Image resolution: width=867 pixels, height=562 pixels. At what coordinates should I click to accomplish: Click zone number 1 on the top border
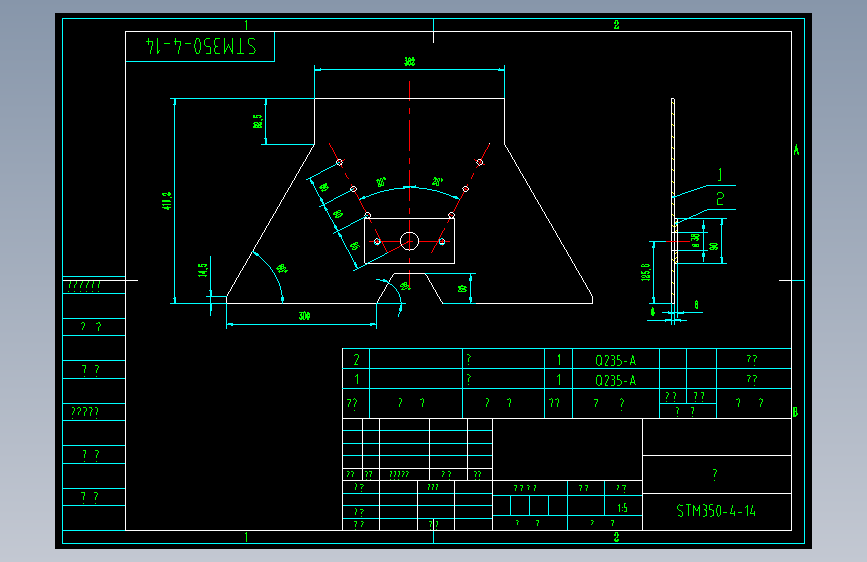(246, 25)
